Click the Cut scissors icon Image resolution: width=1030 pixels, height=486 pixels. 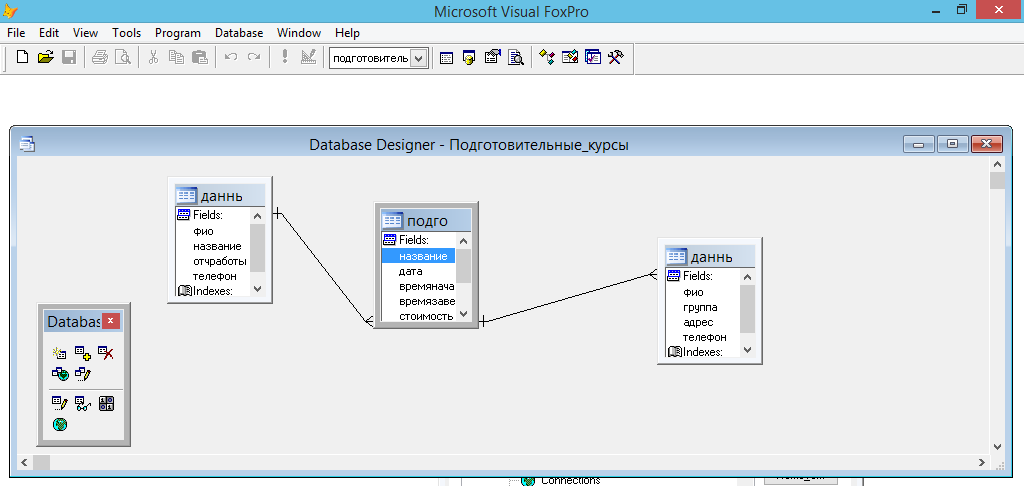154,57
